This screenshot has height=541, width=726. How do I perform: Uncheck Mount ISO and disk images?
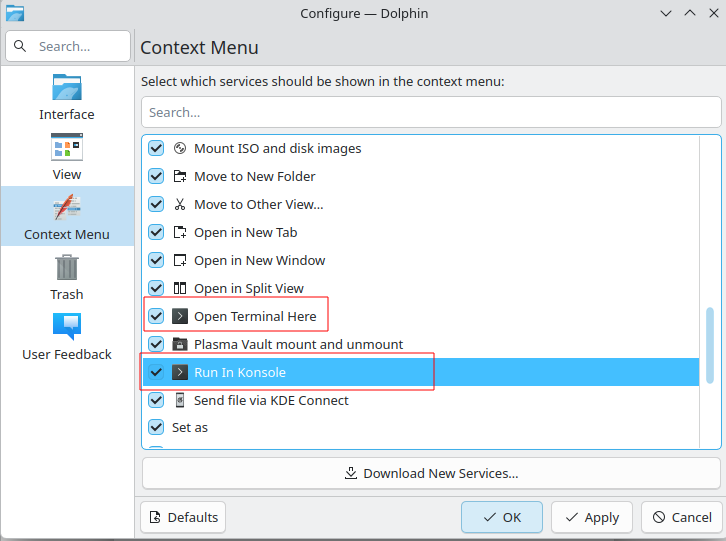point(156,148)
